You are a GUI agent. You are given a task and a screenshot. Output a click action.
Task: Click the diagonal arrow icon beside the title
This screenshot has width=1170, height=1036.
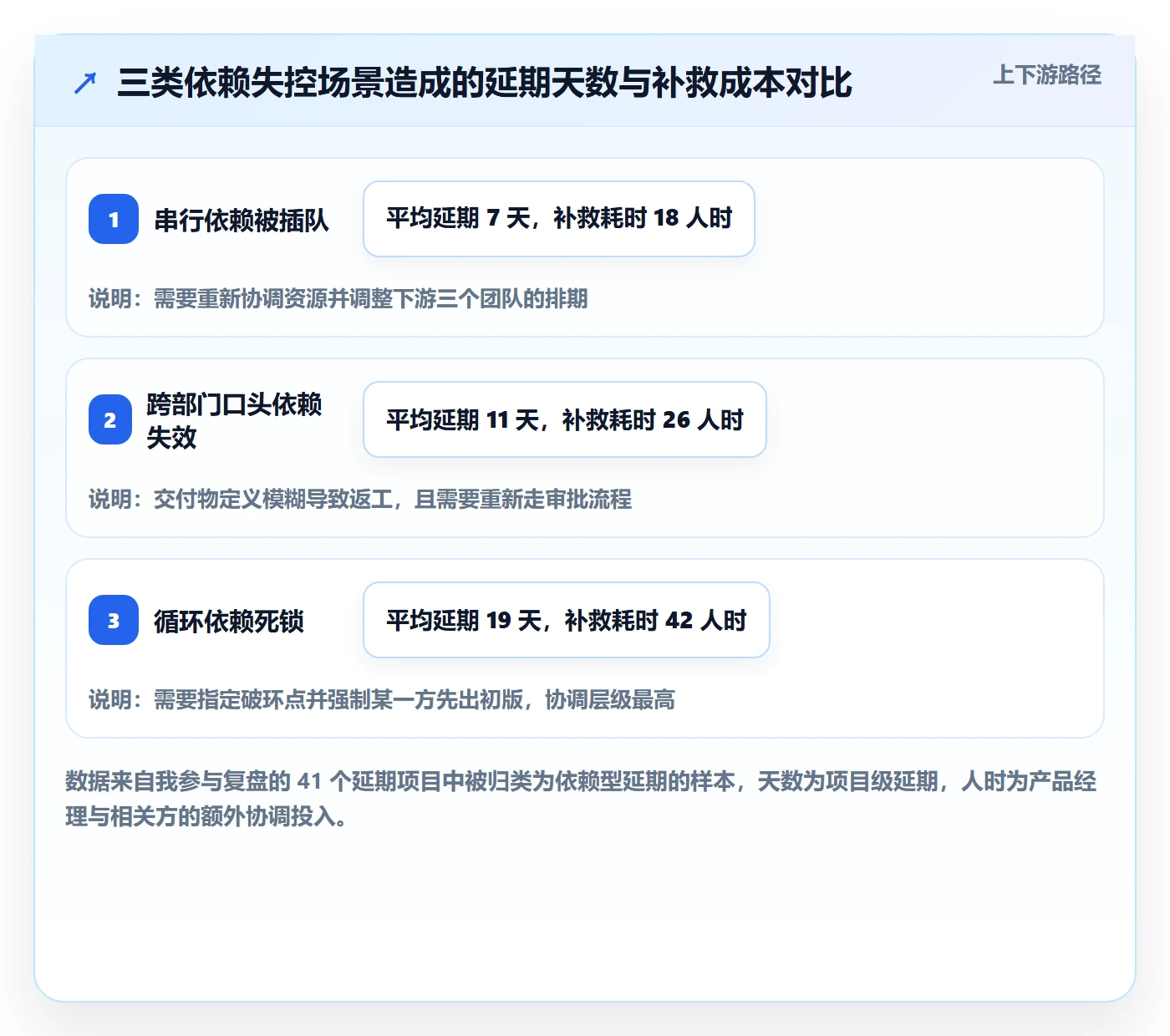(84, 83)
